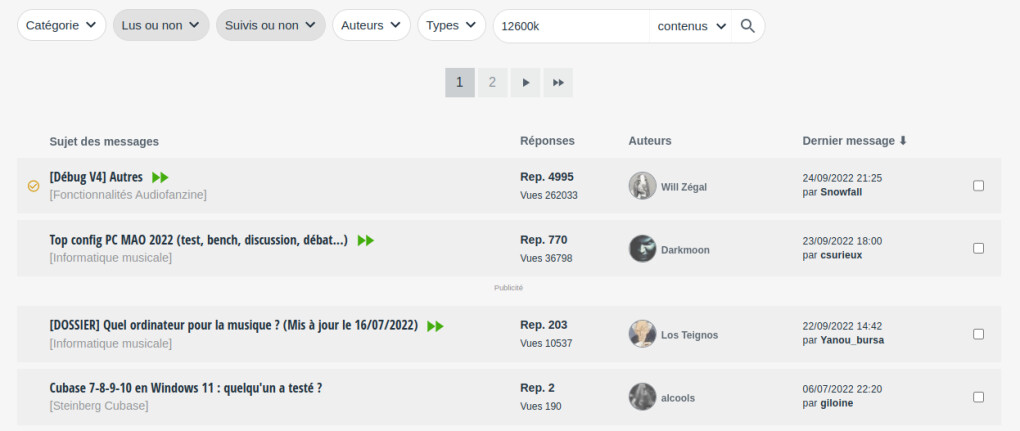Viewport: 1020px width, 431px height.
Task: Open last poster giloine
Action: coord(837,403)
